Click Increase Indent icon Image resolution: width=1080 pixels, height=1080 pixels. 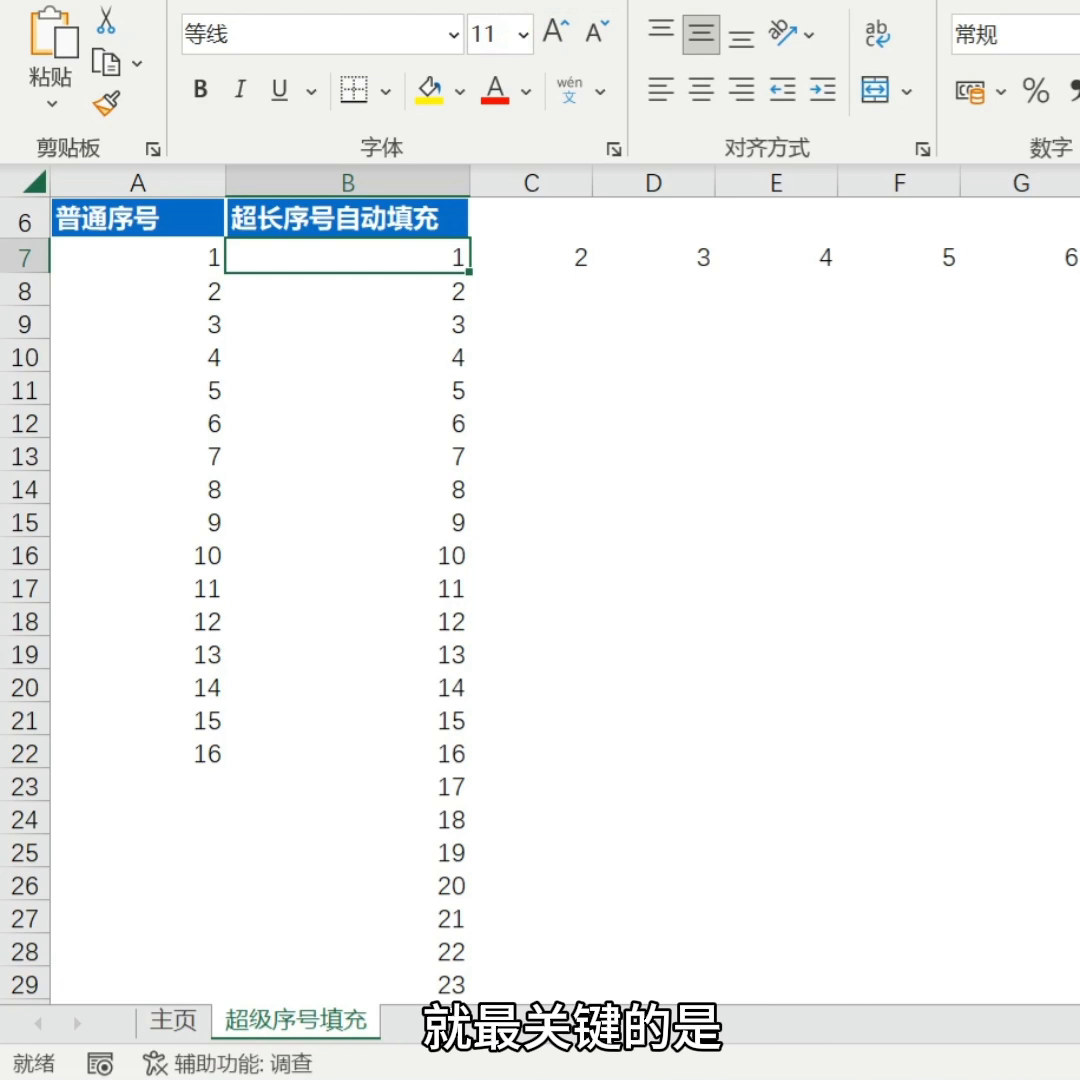click(823, 90)
